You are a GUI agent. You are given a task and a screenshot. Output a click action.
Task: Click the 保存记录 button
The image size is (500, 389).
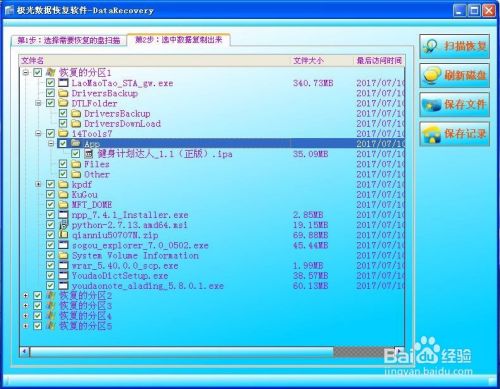[x=454, y=134]
